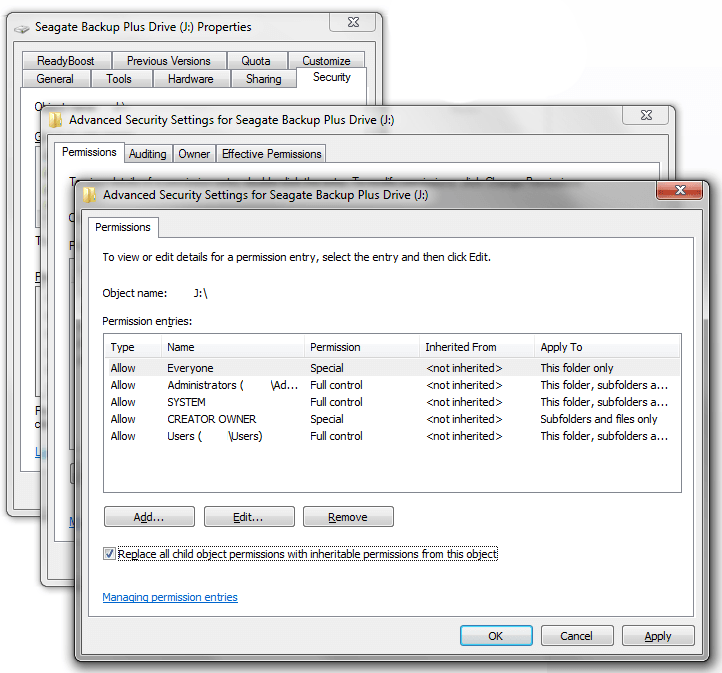This screenshot has height=673, width=722.
Task: Click the folder icon in front dialog title bar
Action: pos(89,195)
